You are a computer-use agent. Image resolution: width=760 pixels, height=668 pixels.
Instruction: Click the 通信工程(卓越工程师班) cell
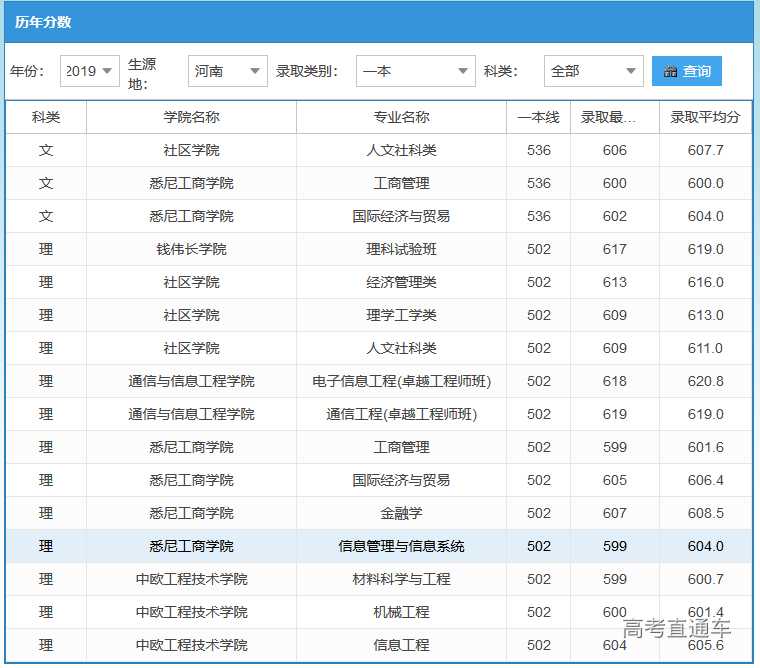tap(401, 414)
